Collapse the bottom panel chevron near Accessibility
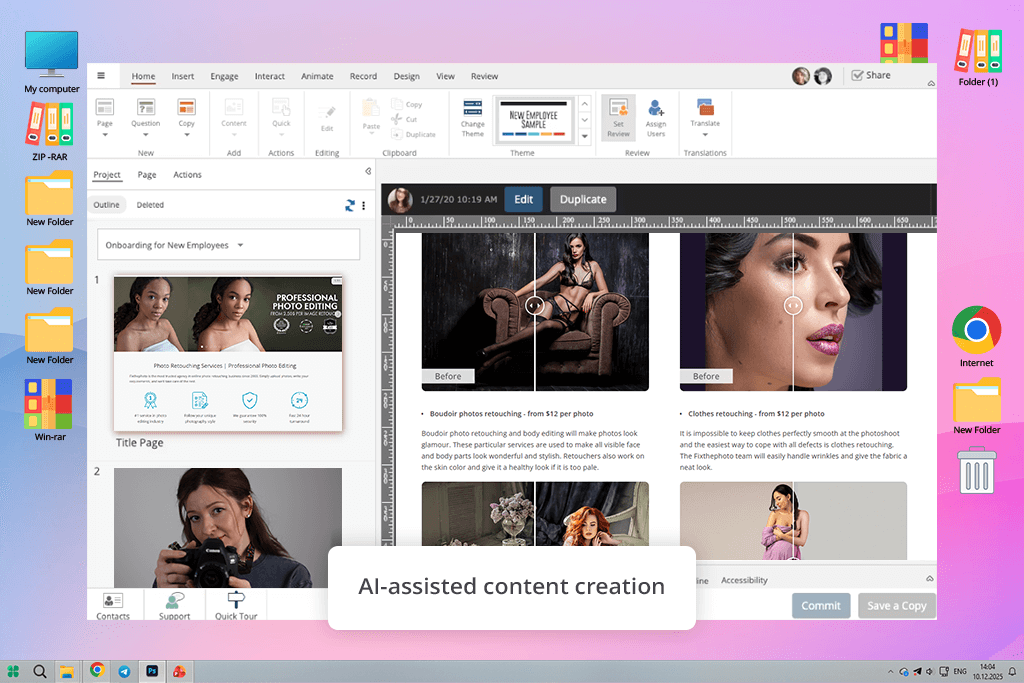This screenshot has width=1024, height=683. click(x=930, y=579)
